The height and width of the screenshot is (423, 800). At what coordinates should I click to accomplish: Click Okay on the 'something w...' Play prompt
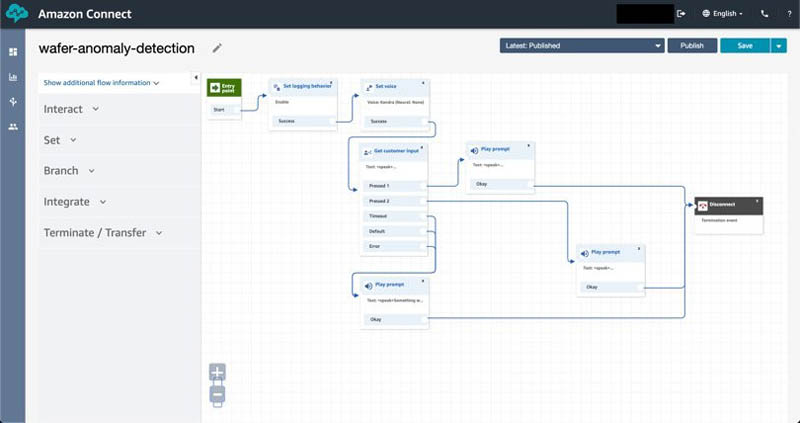pos(395,319)
